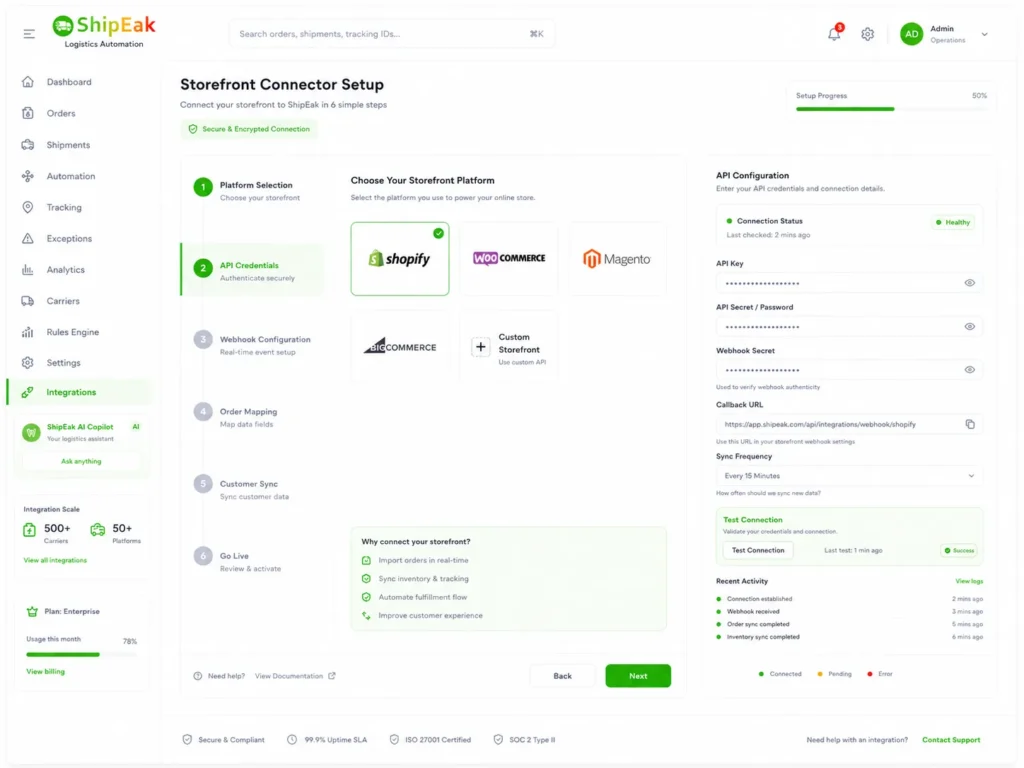Screen dimensions: 1024x768
Task: Click the sidebar Settings gear icon
Action: [x=27, y=362]
